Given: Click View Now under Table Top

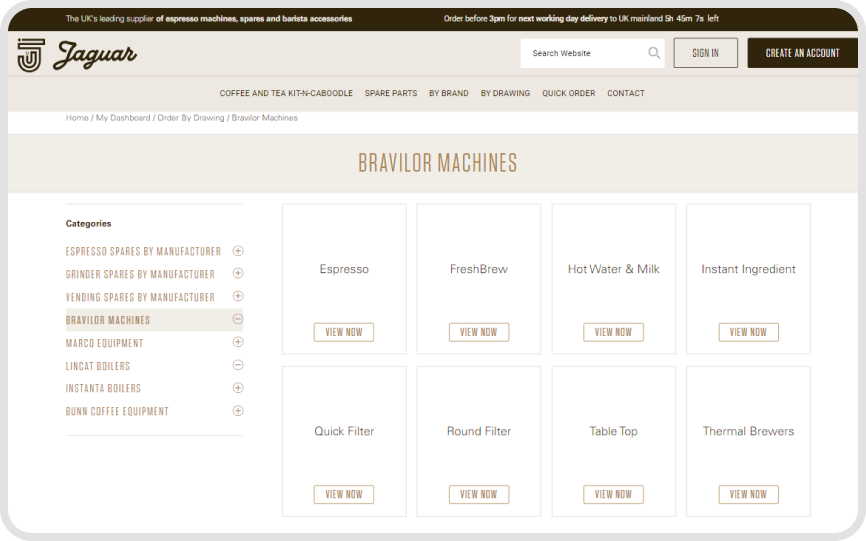Looking at the screenshot, I should click(613, 495).
